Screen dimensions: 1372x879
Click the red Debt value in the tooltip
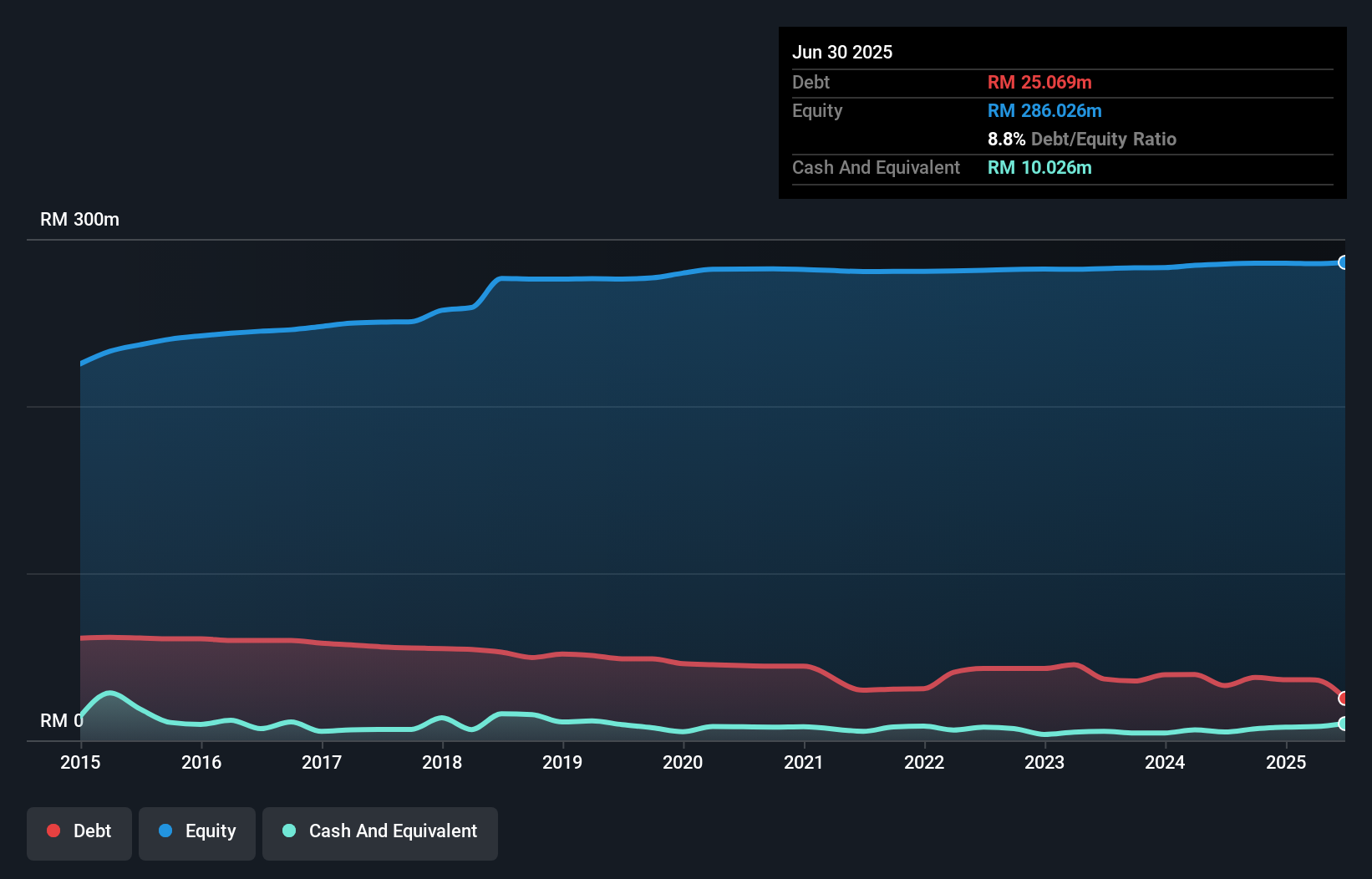point(1039,82)
